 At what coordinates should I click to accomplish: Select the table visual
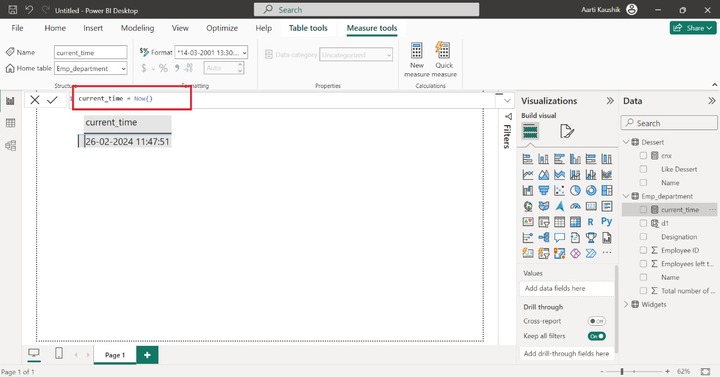click(559, 222)
